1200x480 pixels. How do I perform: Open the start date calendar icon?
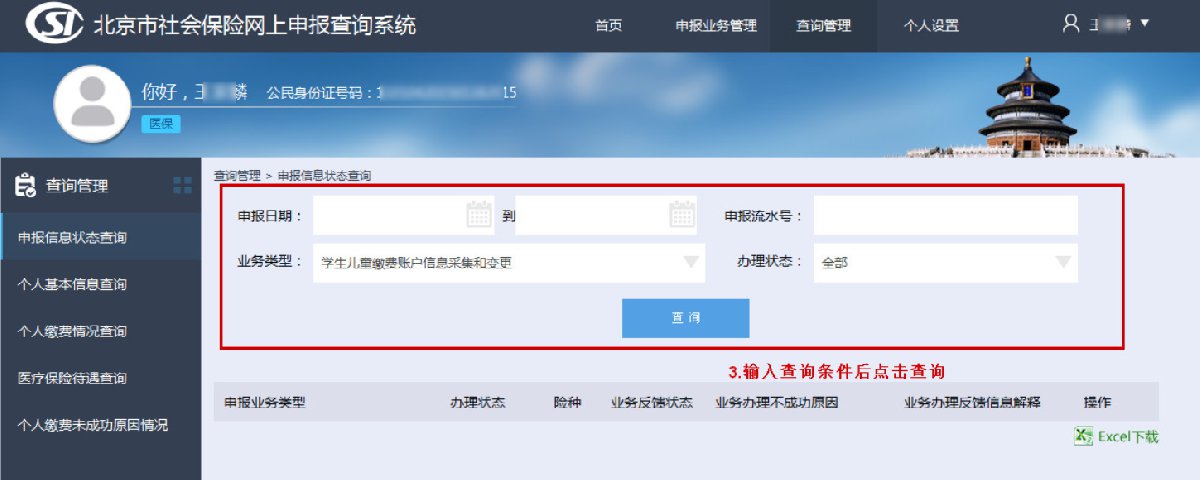point(479,214)
